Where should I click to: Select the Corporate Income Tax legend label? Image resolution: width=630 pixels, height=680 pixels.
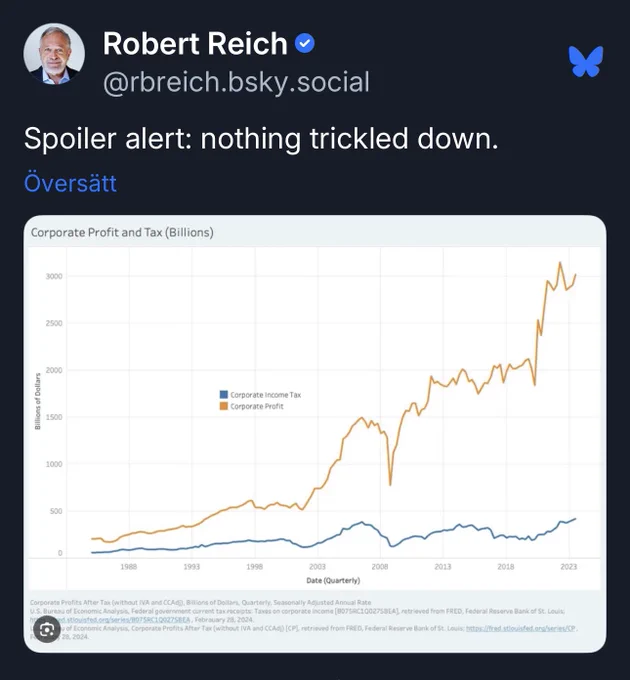(265, 395)
